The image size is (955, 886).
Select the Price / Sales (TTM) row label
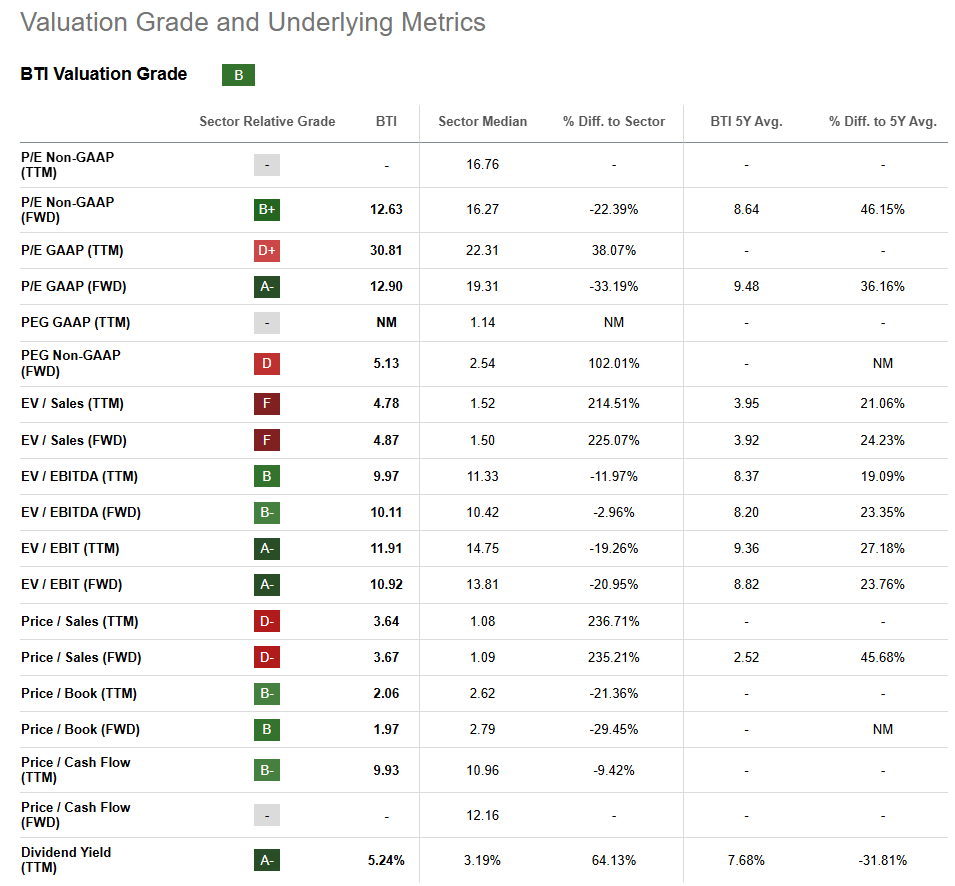[x=80, y=621]
